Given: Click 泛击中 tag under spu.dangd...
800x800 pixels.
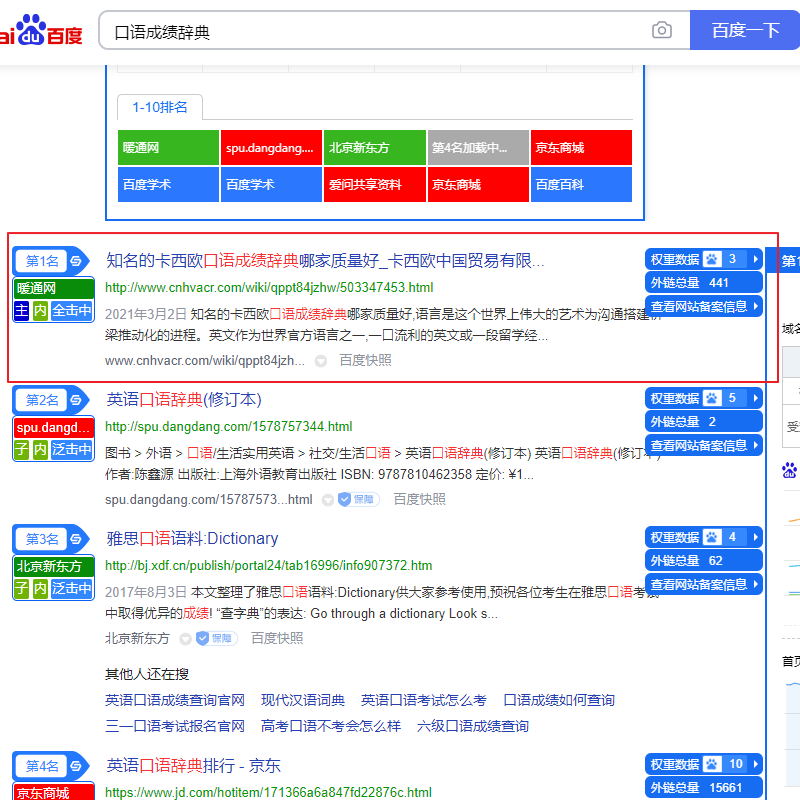Looking at the screenshot, I should (x=72, y=449).
